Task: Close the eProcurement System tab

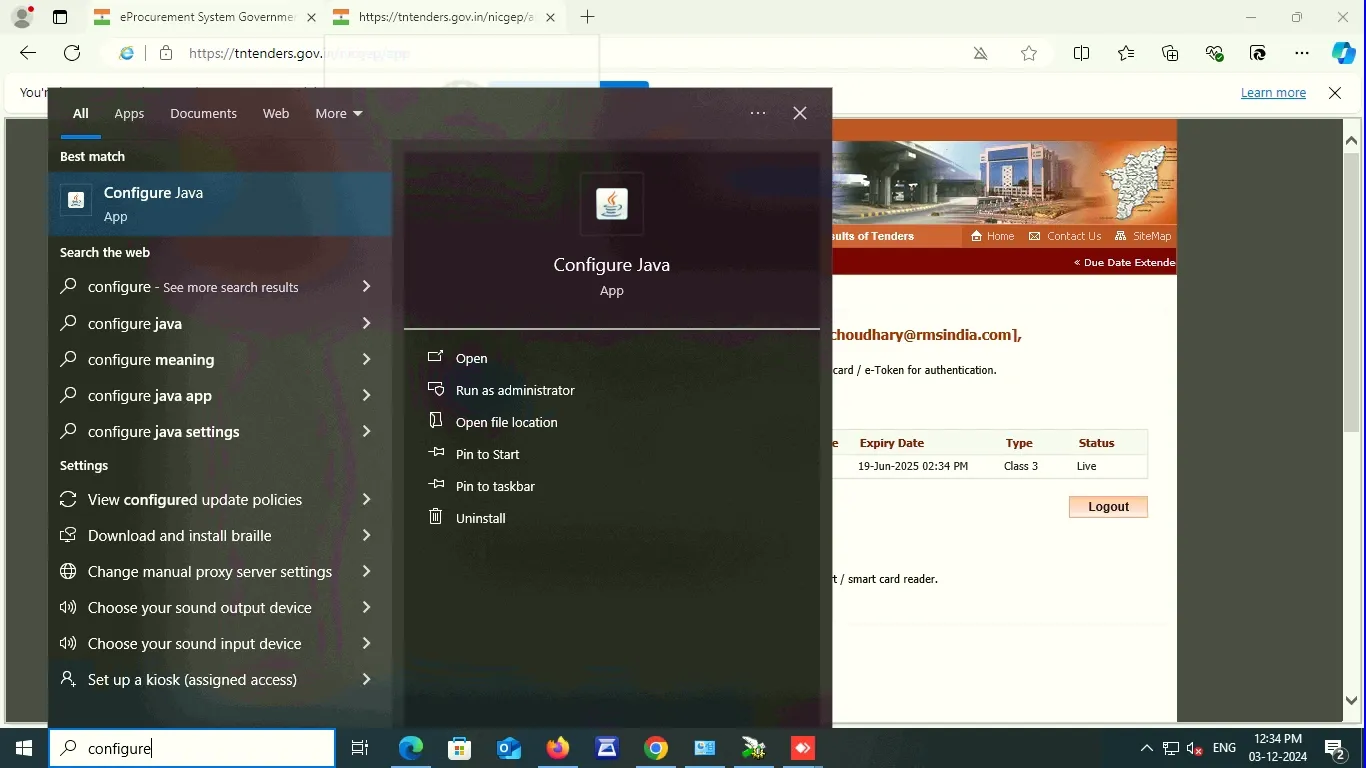Action: click(x=311, y=17)
